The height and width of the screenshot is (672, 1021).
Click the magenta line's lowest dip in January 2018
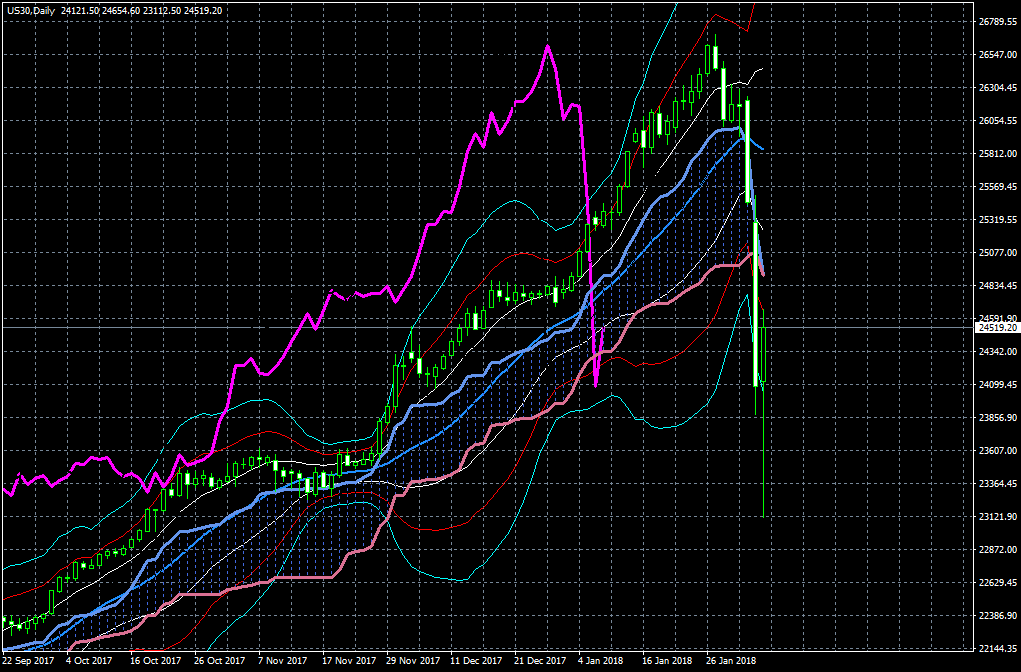pos(596,385)
